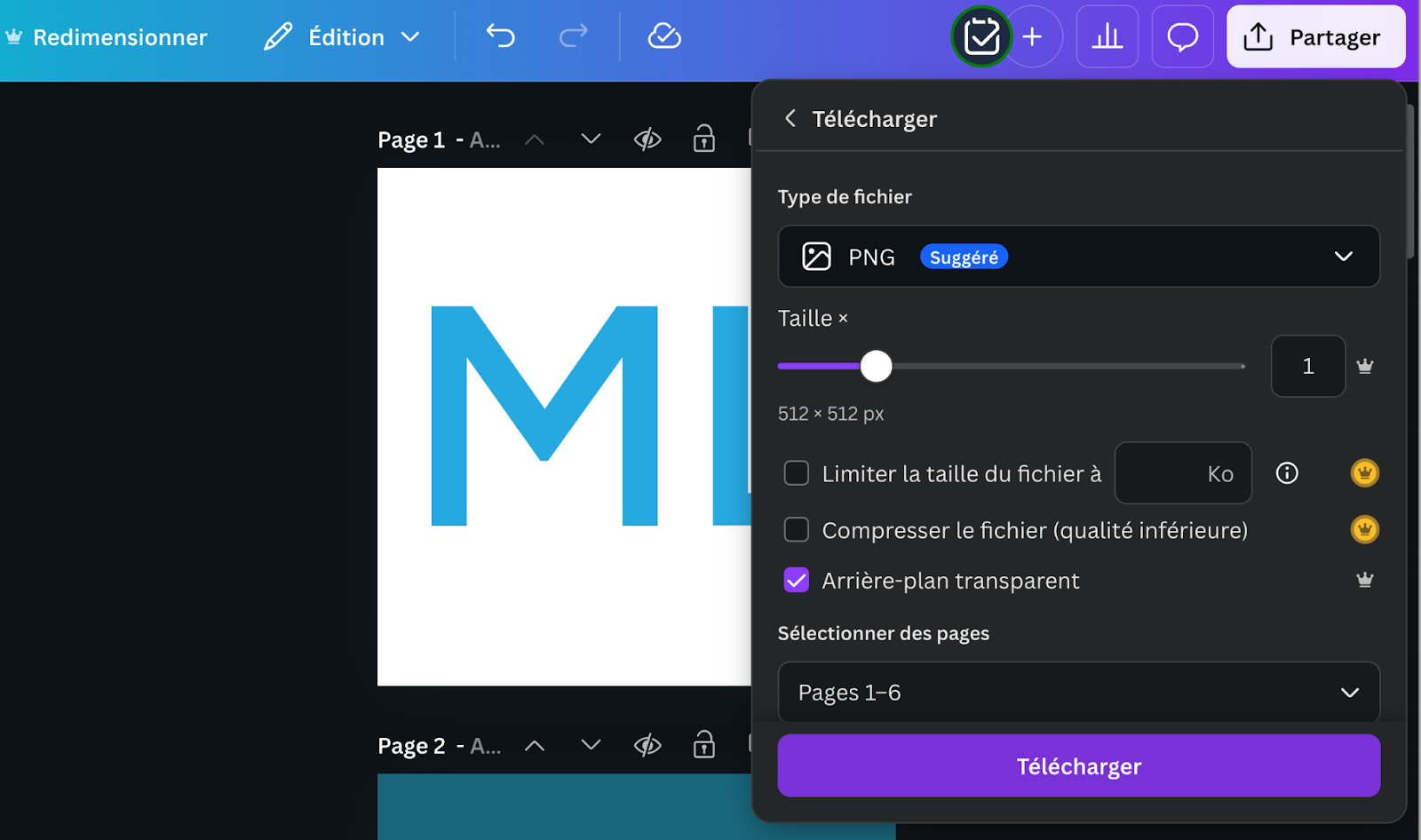This screenshot has height=840, width=1421.
Task: Enable 'Limiter la taille du fichier à'
Action: coord(796,473)
